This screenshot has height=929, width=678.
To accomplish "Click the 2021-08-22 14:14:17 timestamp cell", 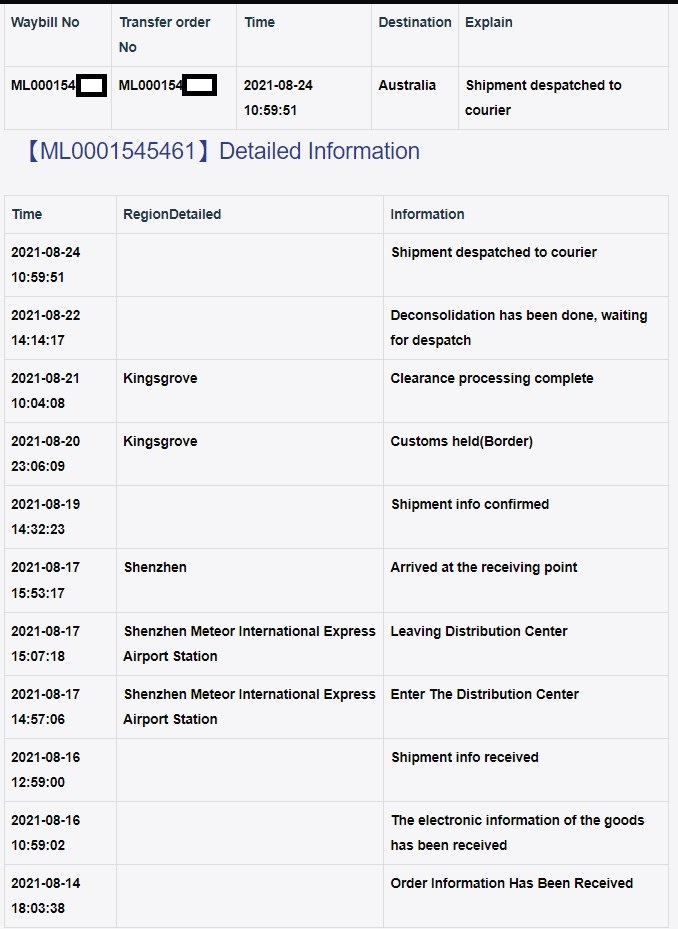I will click(46, 328).
